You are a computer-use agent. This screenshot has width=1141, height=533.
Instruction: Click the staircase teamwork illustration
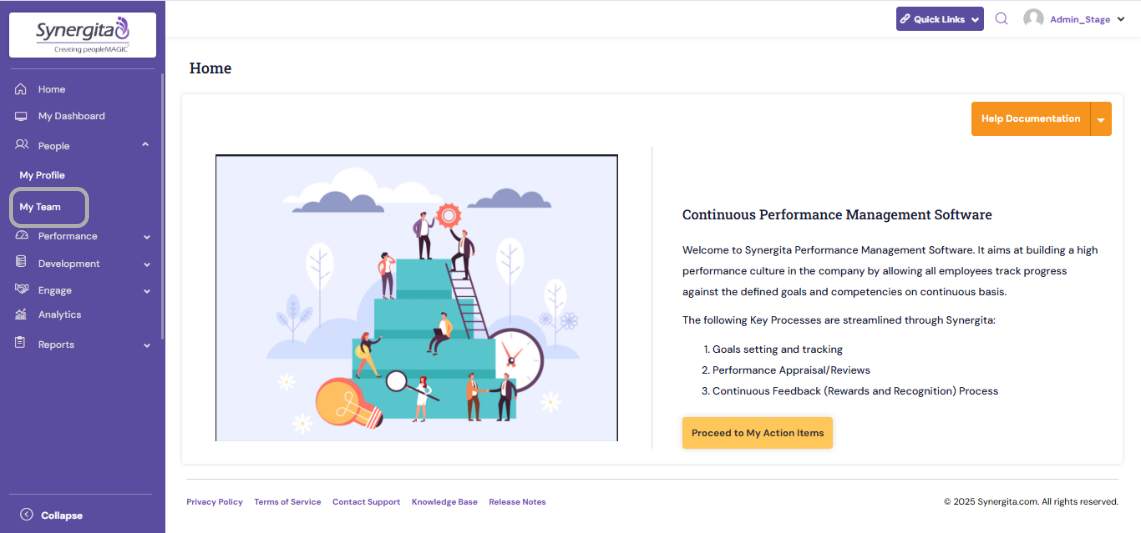(x=416, y=297)
